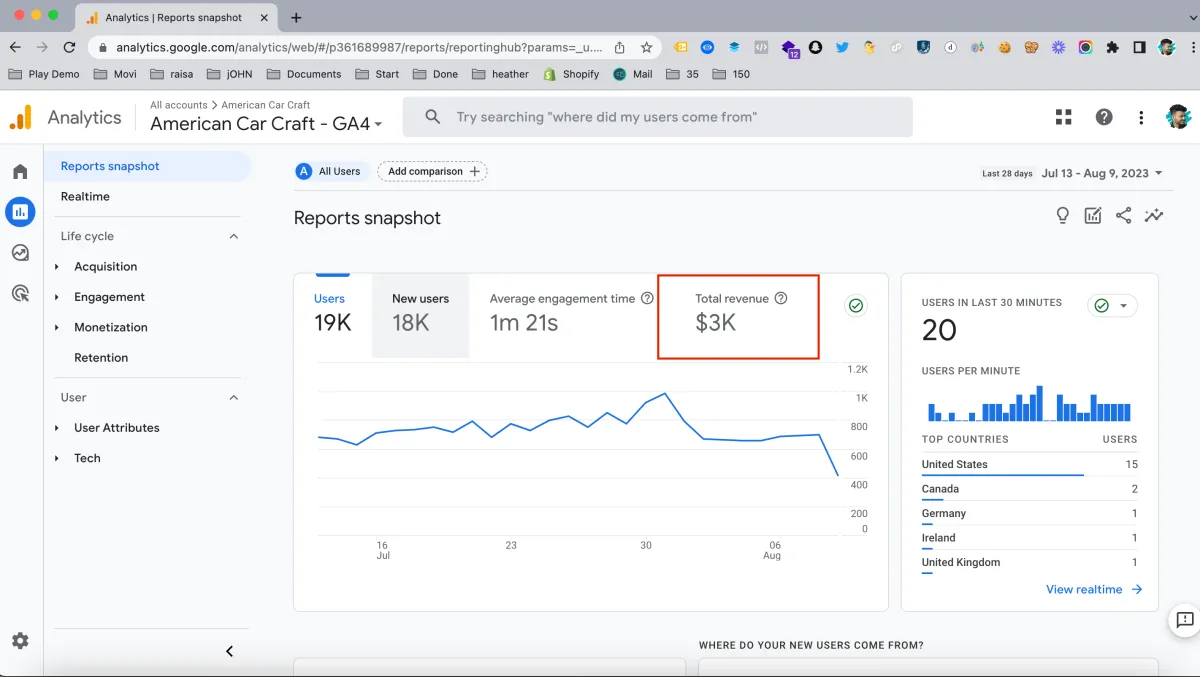Viewport: 1200px width, 677px height.
Task: Expand the Tech tree item
Action: pos(57,458)
